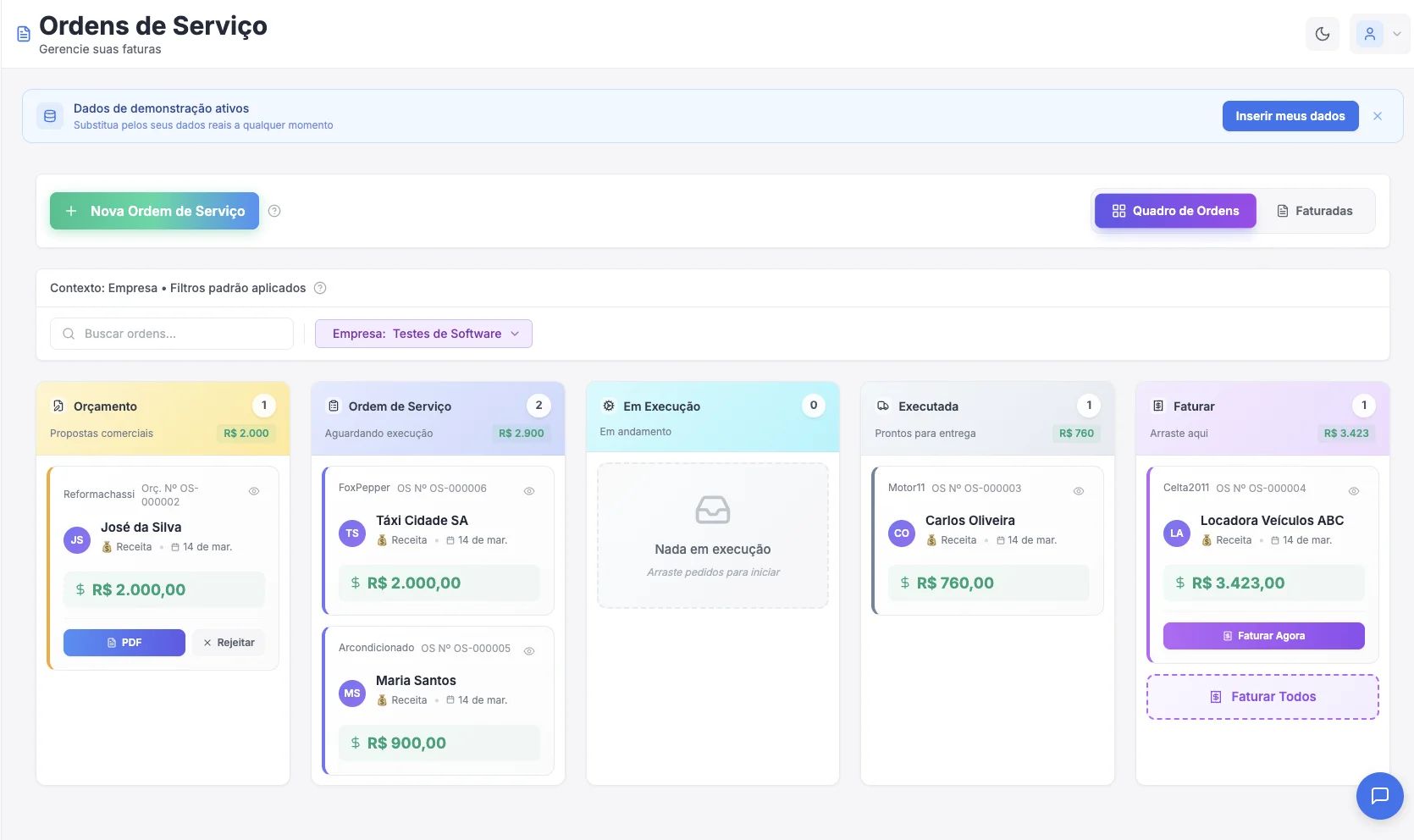
Task: Expand the Empresa: Testes de Software filter
Action: tap(423, 334)
